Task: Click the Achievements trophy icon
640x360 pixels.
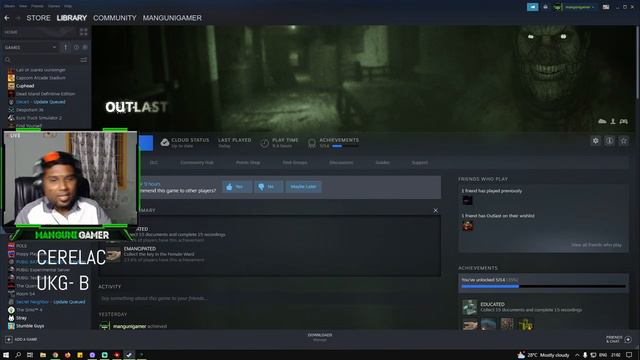Action: point(312,143)
